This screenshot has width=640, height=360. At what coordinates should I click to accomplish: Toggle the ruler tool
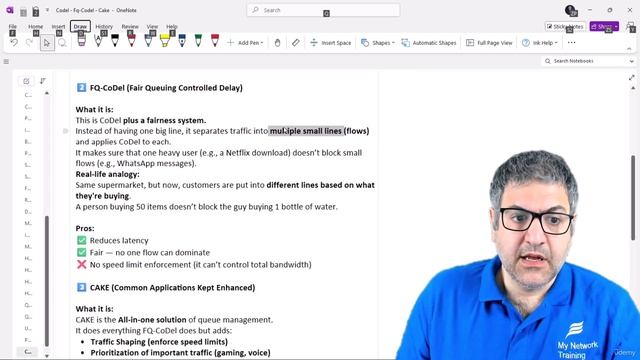[296, 42]
